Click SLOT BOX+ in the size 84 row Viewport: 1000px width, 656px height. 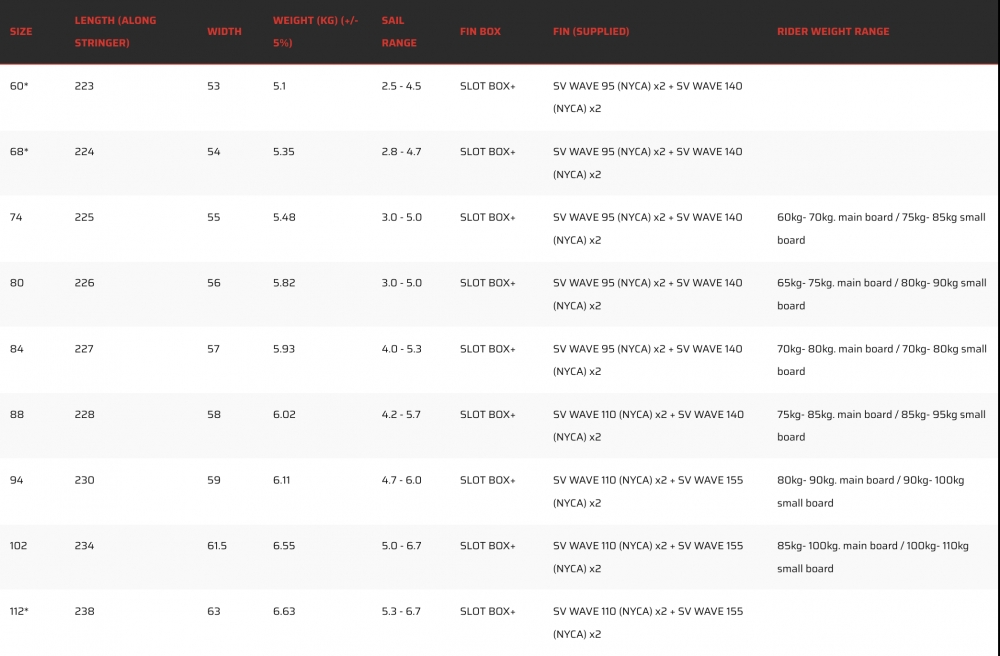tap(487, 349)
